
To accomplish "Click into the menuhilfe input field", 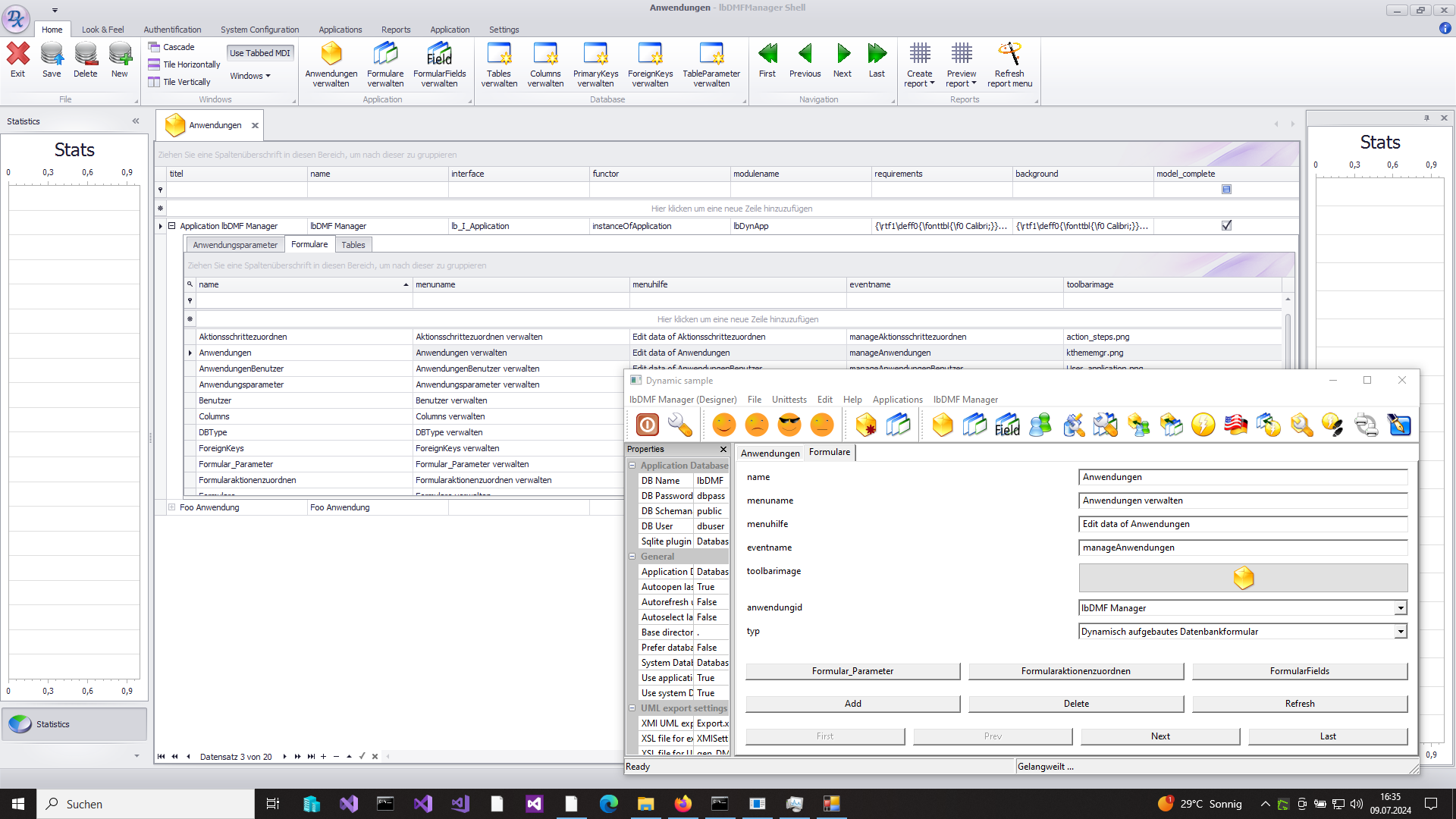I will 1242,524.
